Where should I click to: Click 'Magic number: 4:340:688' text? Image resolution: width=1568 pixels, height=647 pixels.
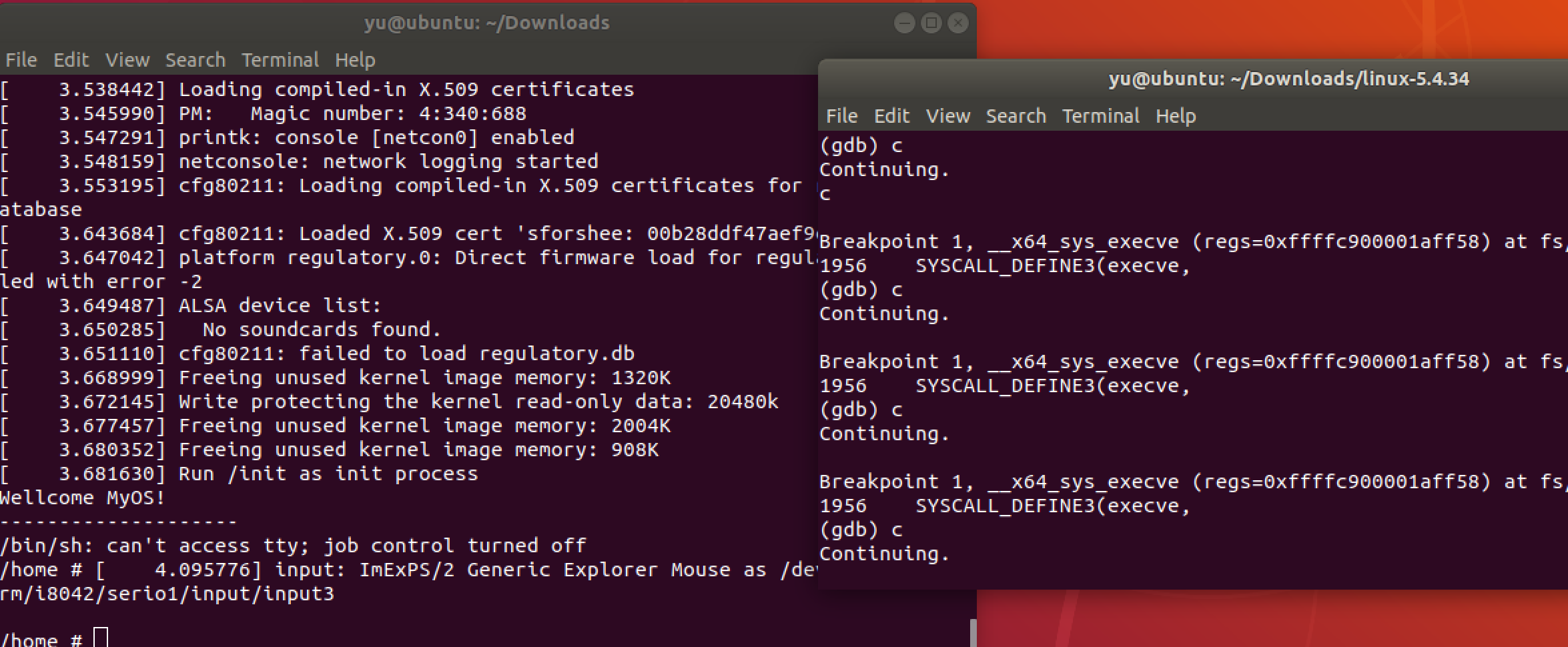coord(388,113)
